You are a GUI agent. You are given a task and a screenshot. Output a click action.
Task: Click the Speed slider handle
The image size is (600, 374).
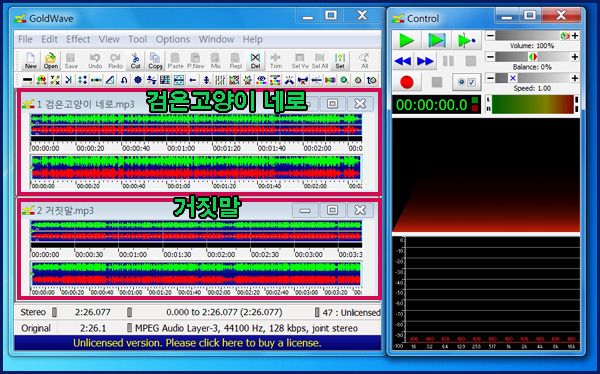tap(513, 78)
